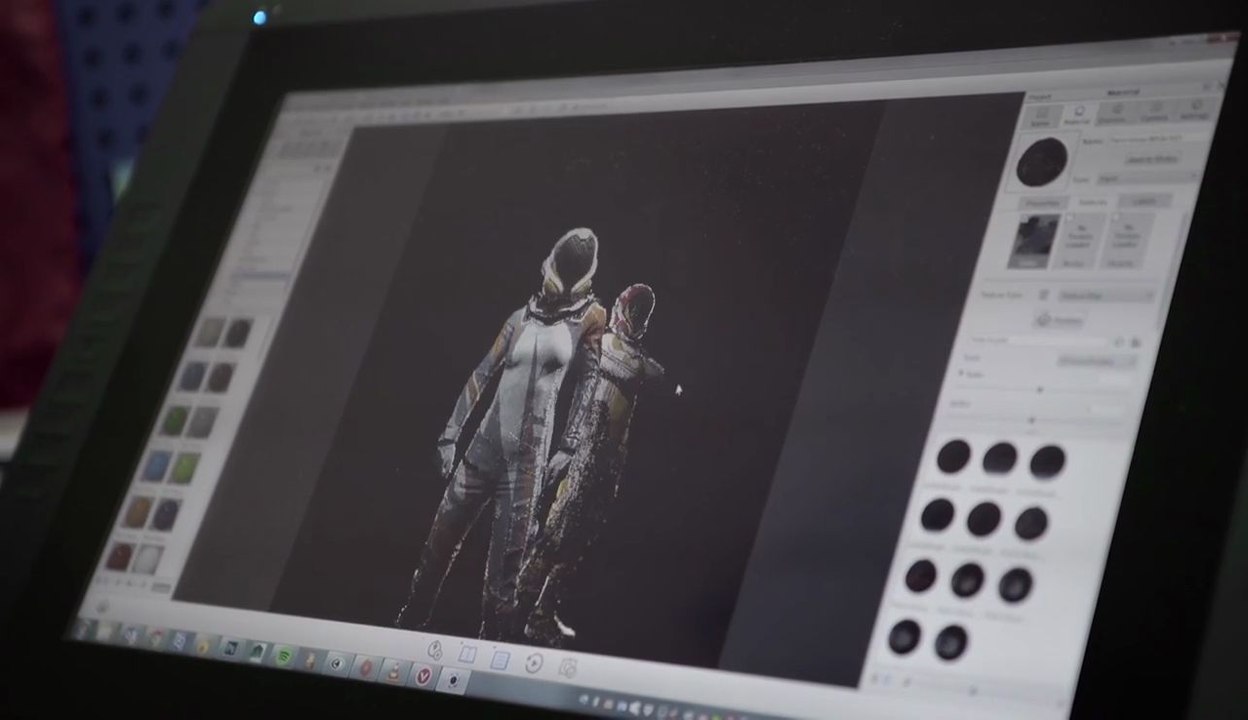Toggle the third texture slot checkbox
Image resolution: width=1248 pixels, height=720 pixels.
click(x=1117, y=215)
